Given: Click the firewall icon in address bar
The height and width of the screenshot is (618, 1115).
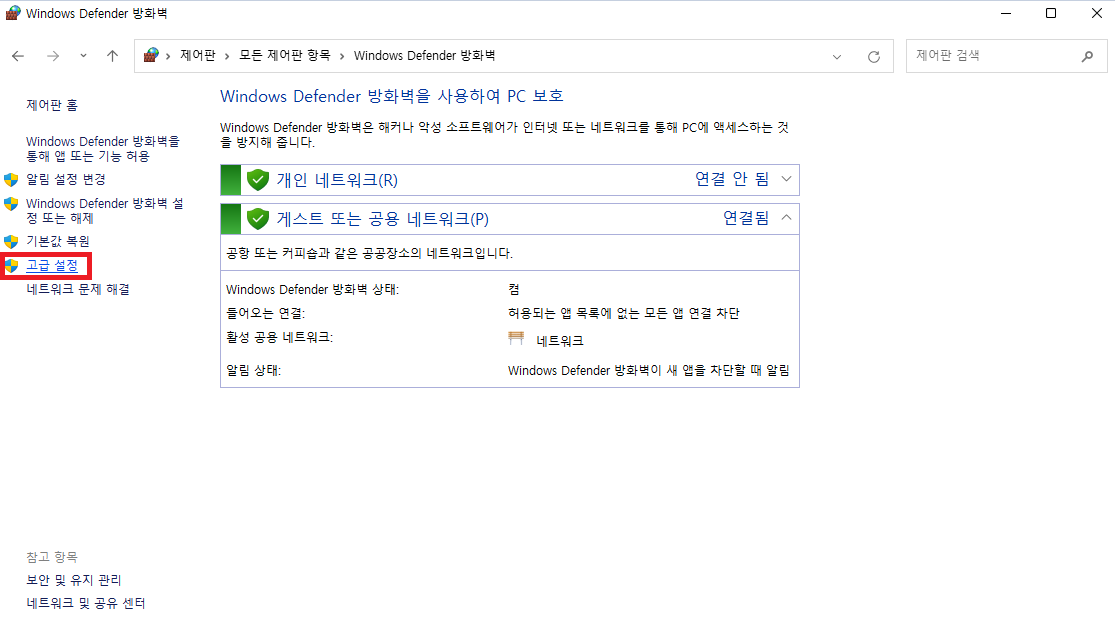Looking at the screenshot, I should 151,55.
